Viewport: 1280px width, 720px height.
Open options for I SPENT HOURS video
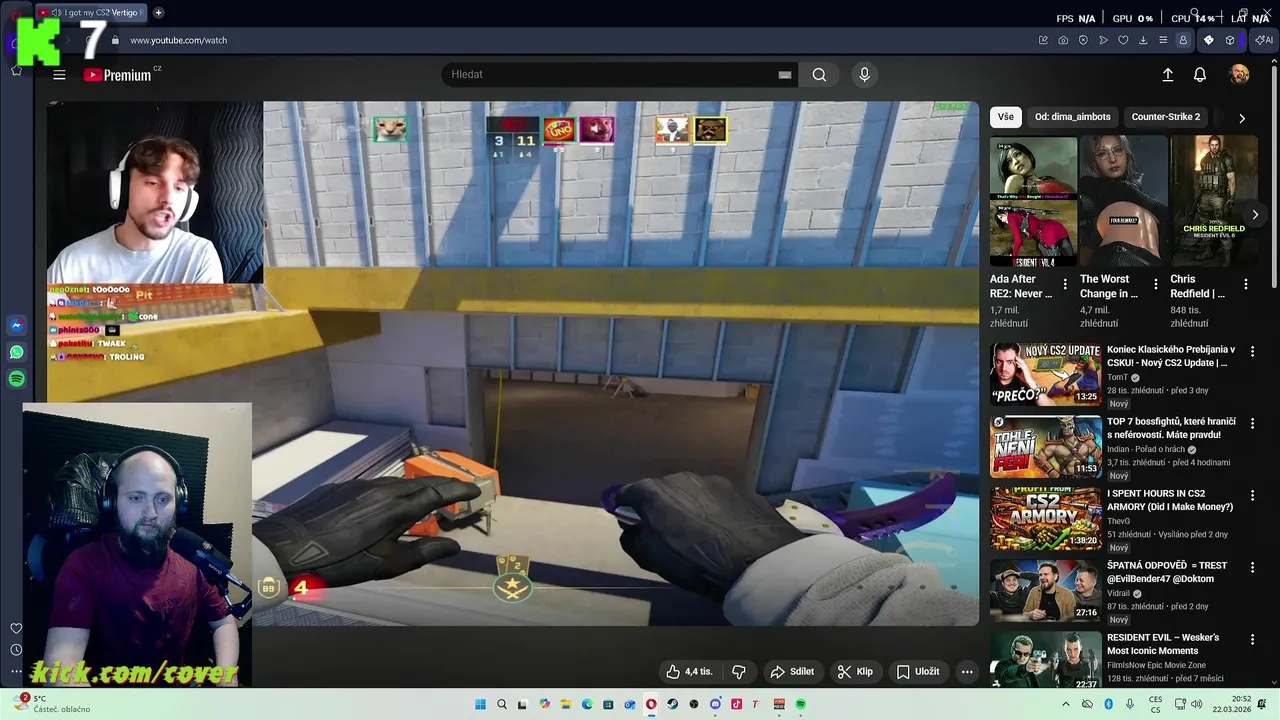[1252, 495]
